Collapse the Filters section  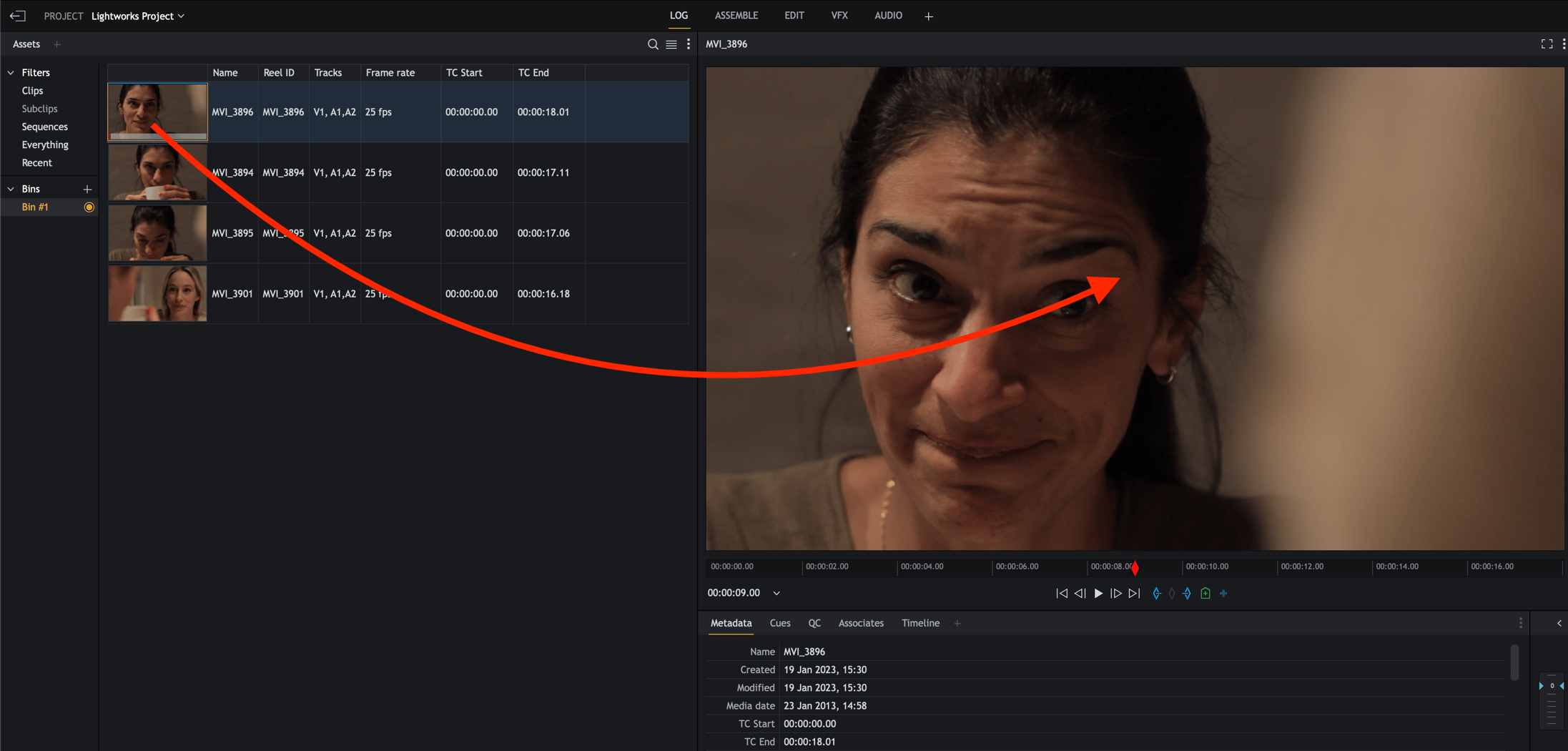tap(11, 73)
